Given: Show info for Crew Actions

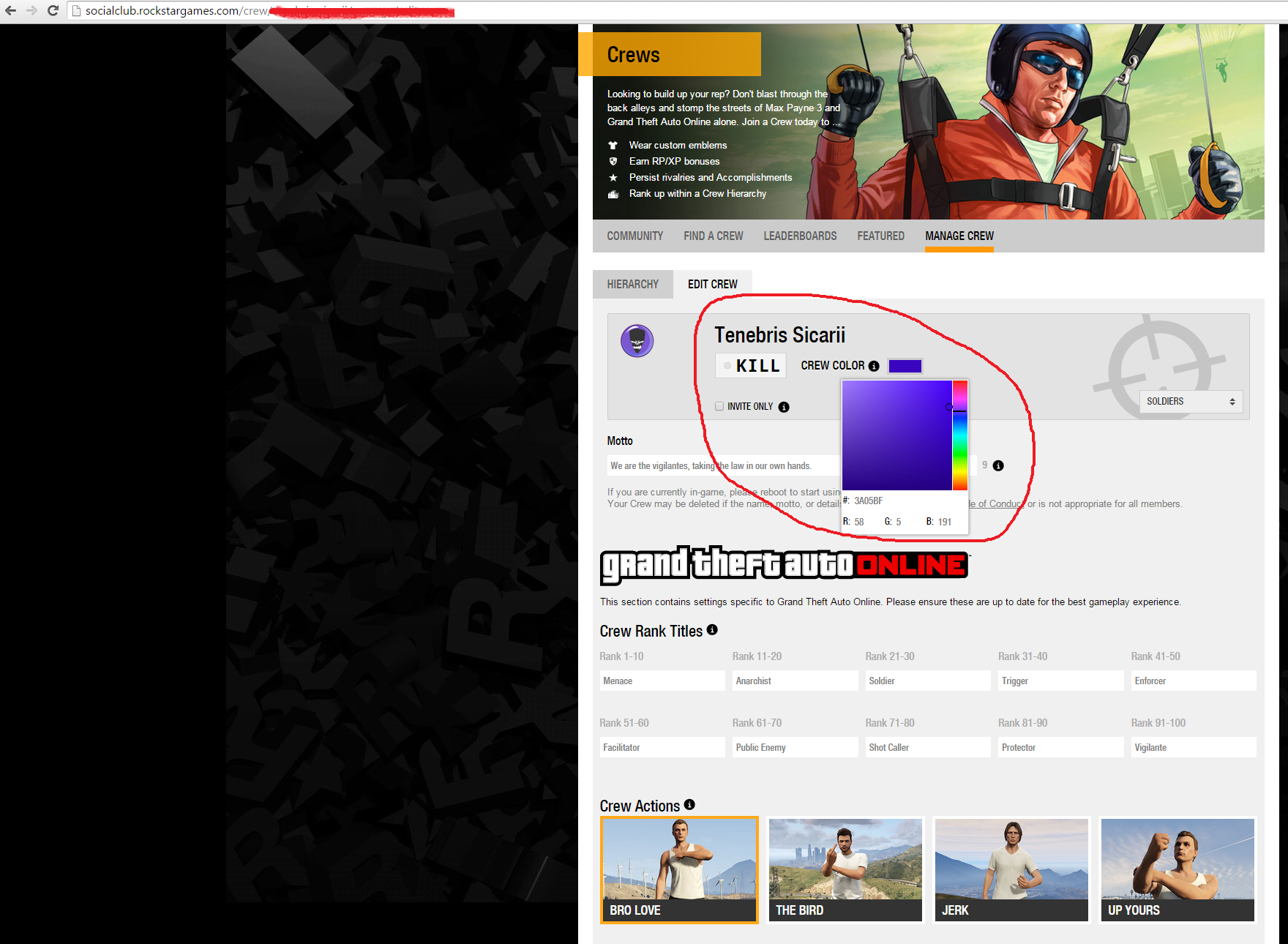Looking at the screenshot, I should [x=689, y=804].
